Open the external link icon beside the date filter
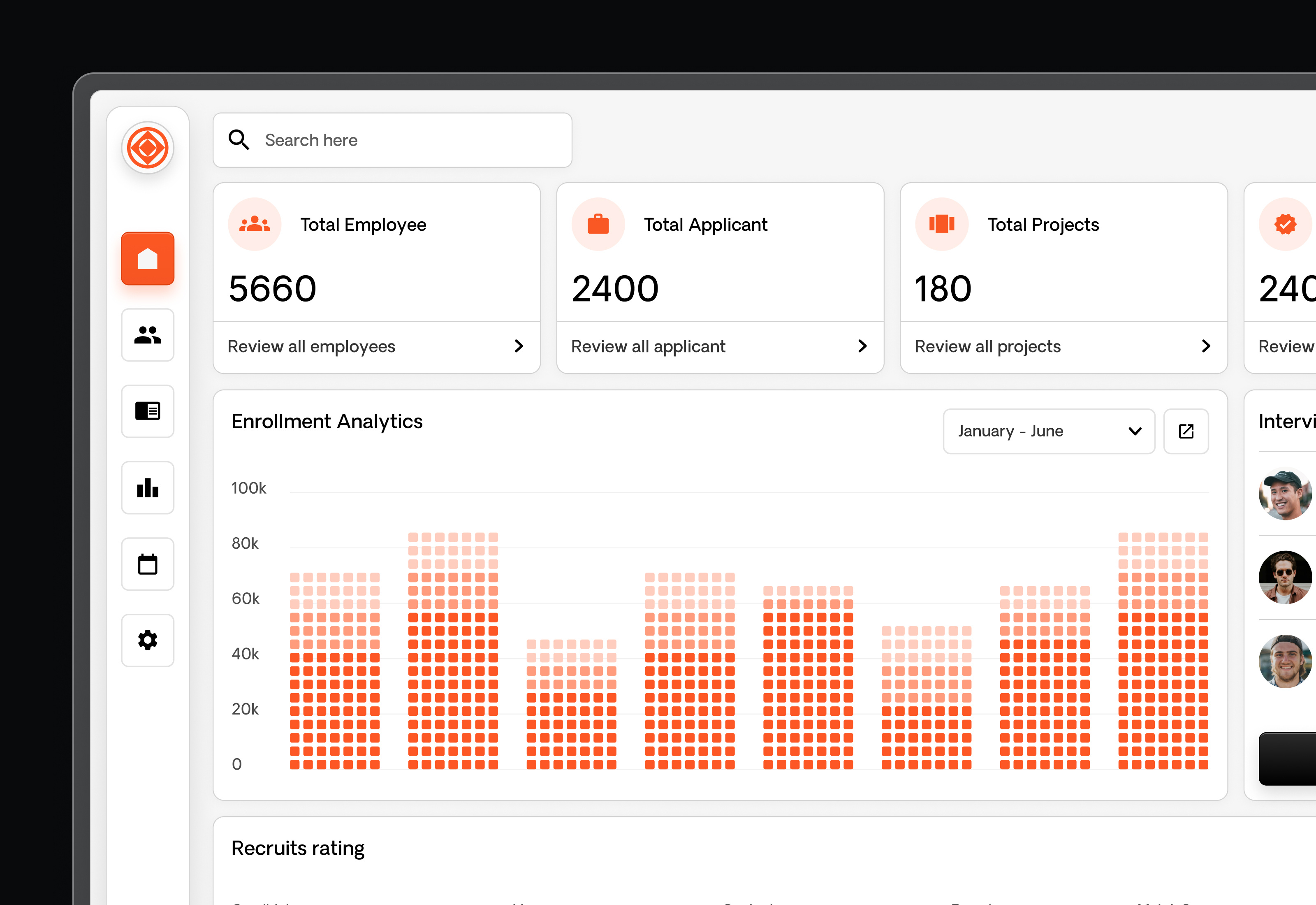The width and height of the screenshot is (1316, 905). click(x=1186, y=431)
